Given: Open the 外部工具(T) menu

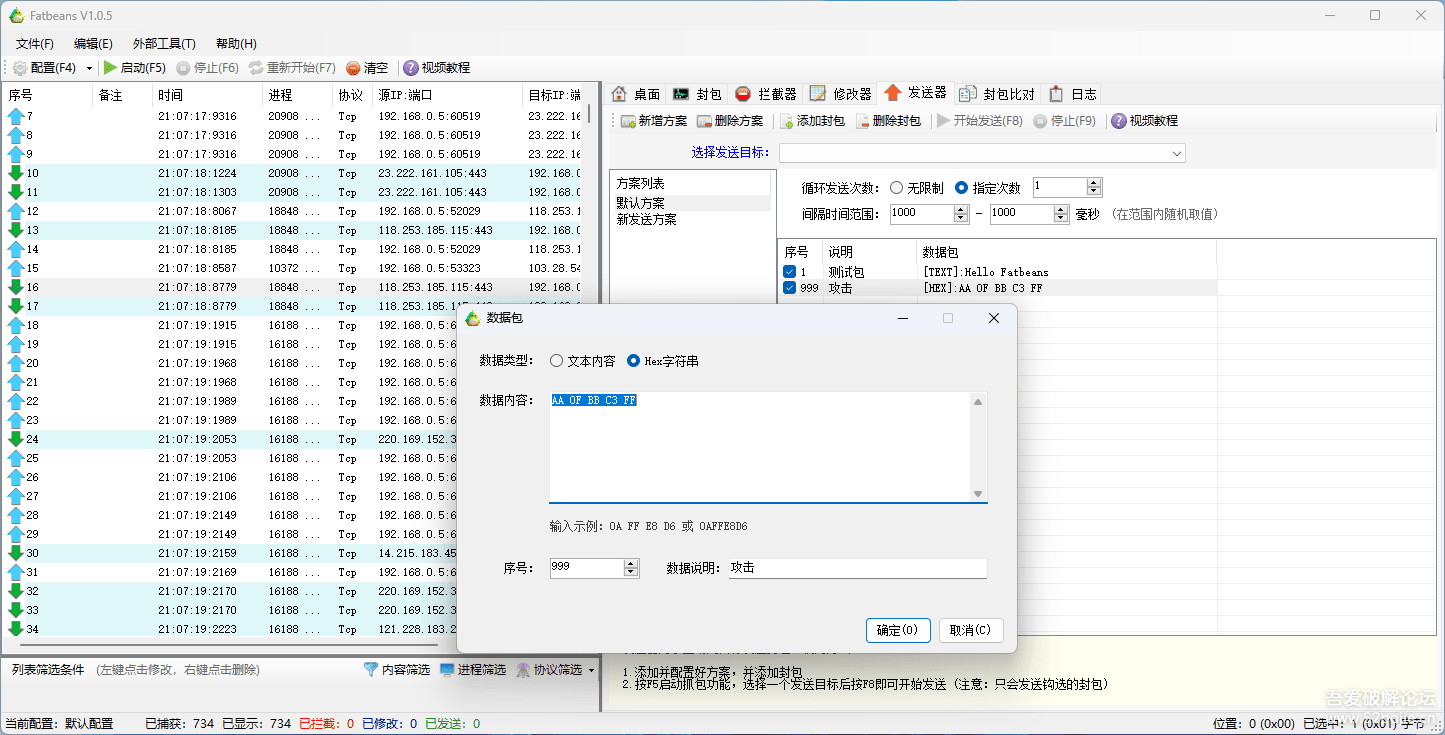Looking at the screenshot, I should point(163,43).
